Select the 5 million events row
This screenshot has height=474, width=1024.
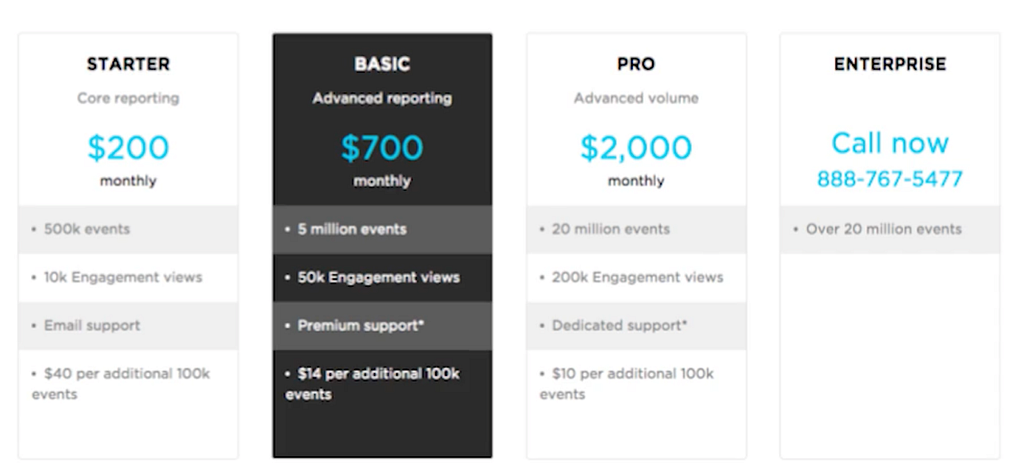click(382, 229)
